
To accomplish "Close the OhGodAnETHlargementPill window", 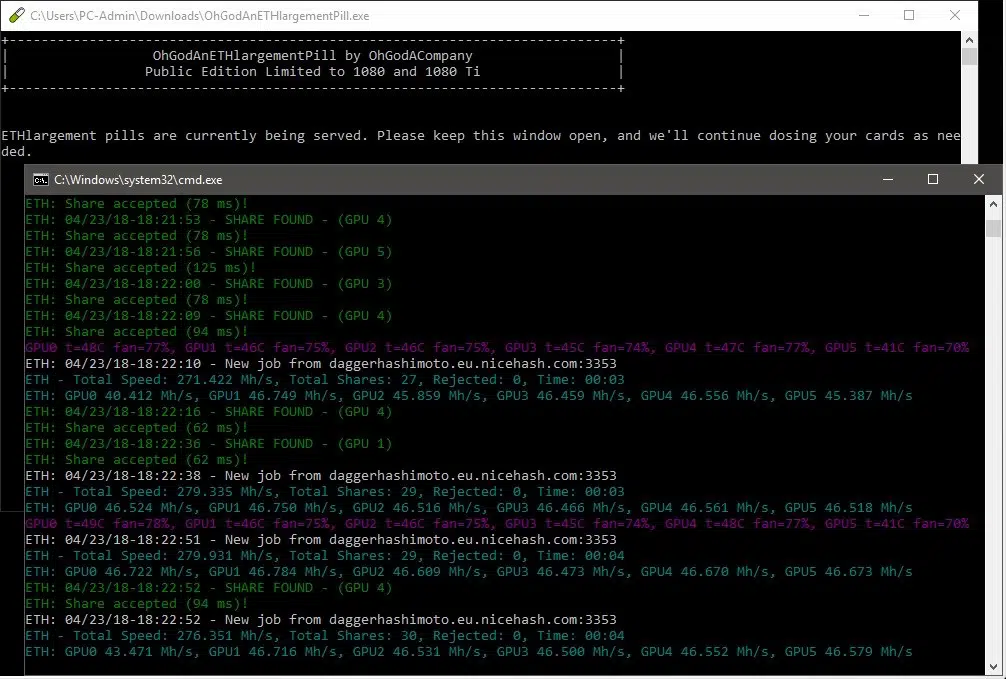I will coord(955,15).
